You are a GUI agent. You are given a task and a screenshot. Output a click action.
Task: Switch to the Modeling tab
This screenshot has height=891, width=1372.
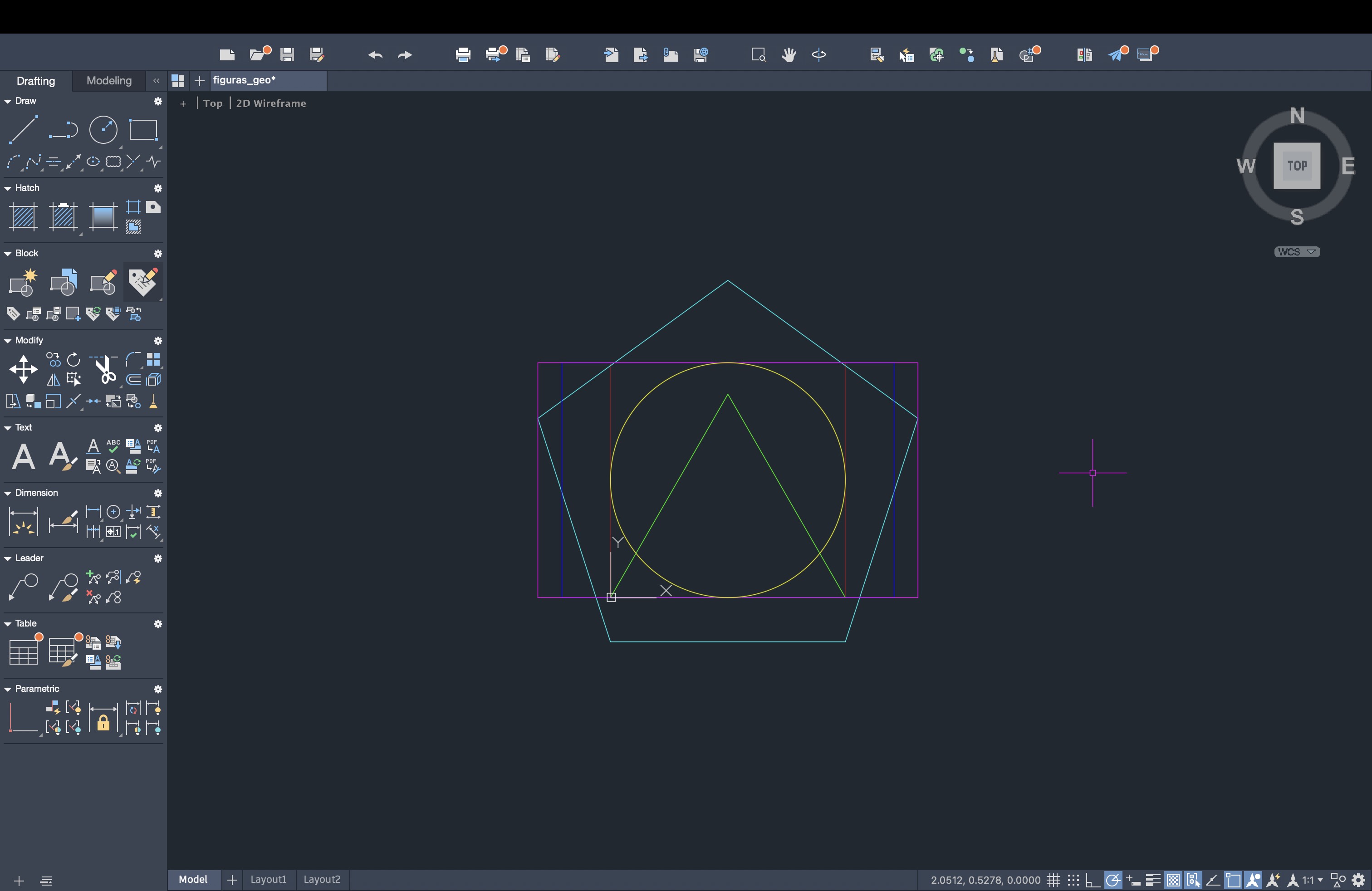coord(109,81)
